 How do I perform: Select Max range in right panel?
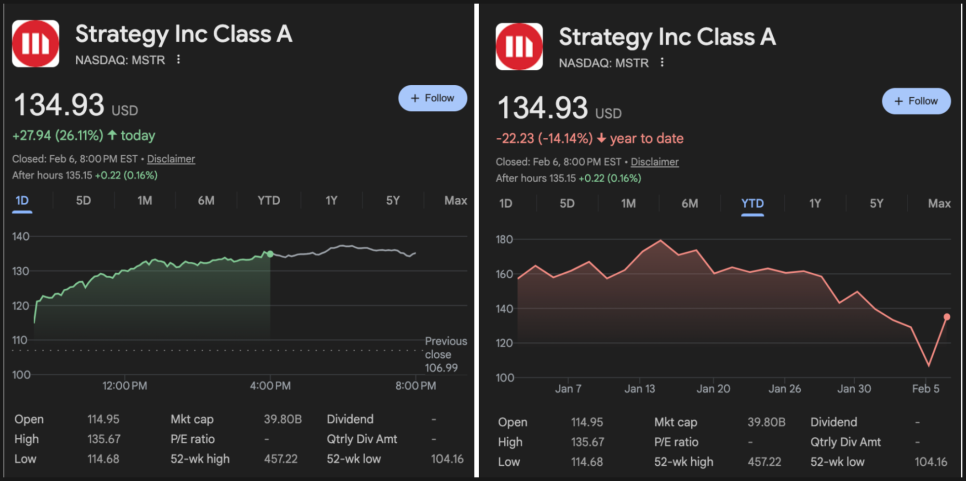click(x=939, y=204)
